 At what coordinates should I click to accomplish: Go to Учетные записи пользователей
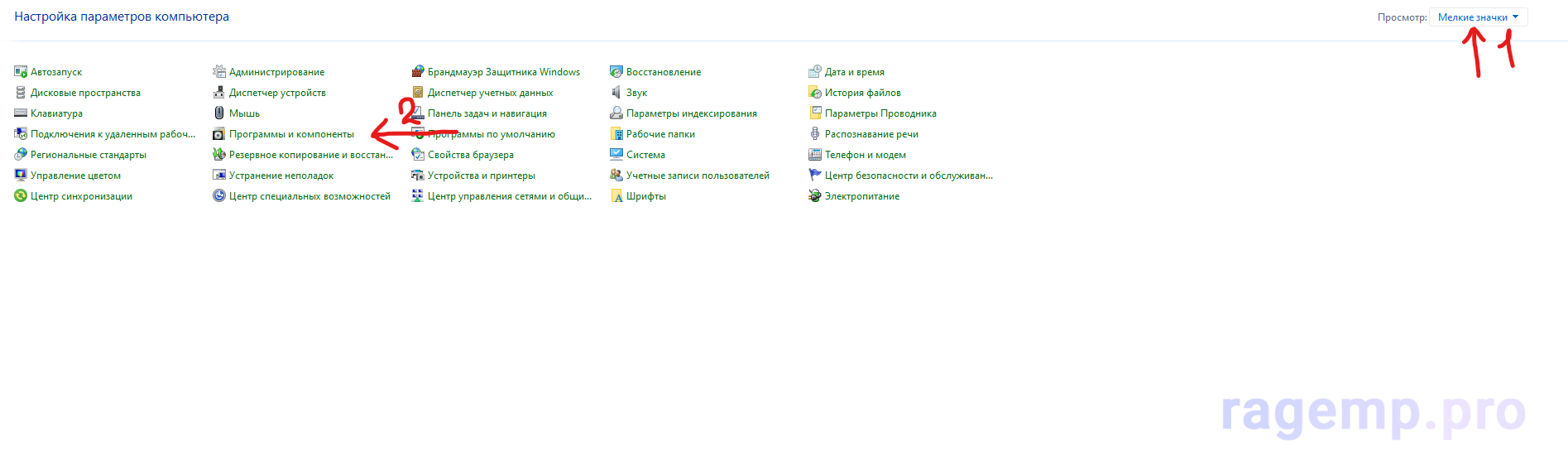(698, 176)
